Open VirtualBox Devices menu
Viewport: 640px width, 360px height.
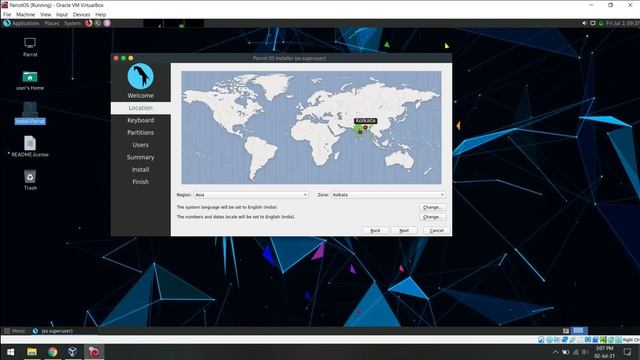(x=81, y=14)
